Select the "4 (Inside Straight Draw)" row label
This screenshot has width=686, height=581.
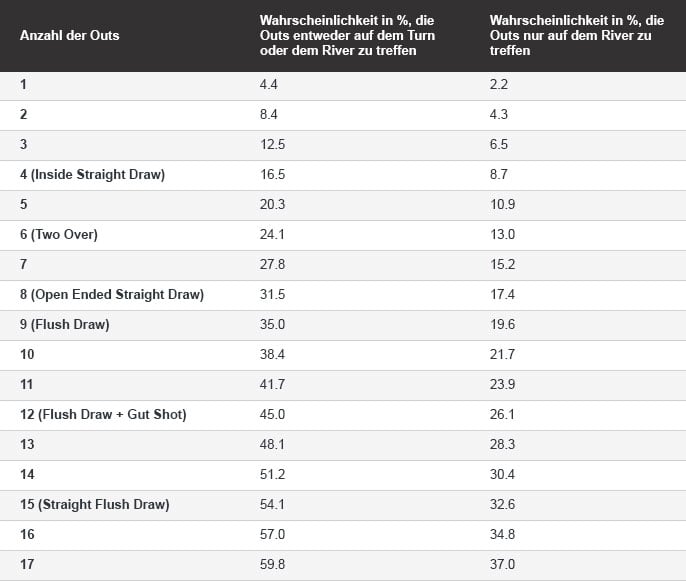pyautogui.click(x=92, y=175)
